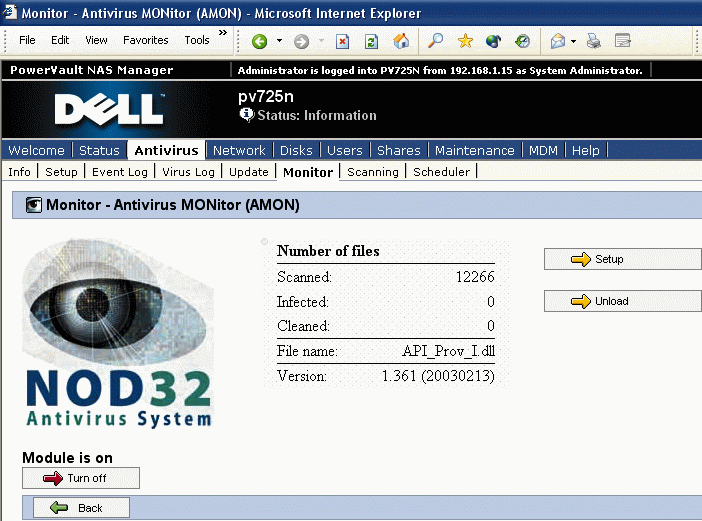
Task: Click the file name API_Prov_I.dll
Action: click(448, 351)
